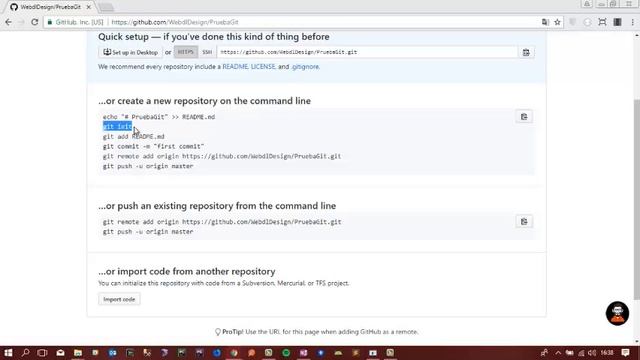Screen dimensions: 640x360
Task: Open the LICENSE link
Action: [x=263, y=67]
